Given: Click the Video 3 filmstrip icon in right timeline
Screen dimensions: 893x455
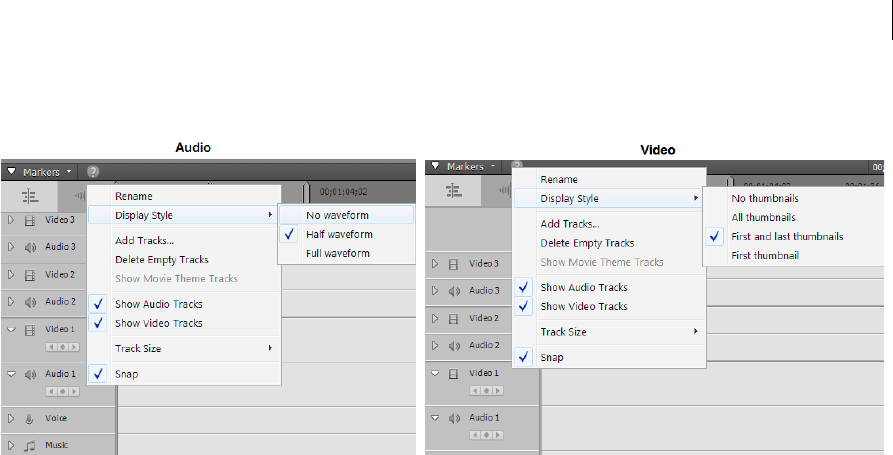Looking at the screenshot, I should tap(454, 264).
